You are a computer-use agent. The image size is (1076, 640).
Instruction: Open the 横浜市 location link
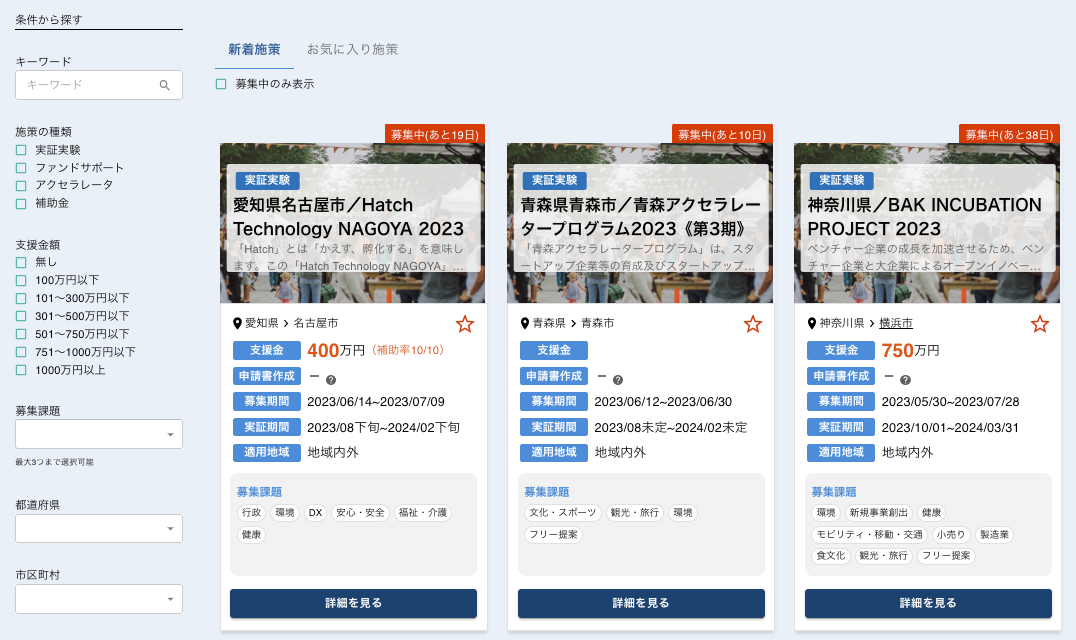point(896,323)
